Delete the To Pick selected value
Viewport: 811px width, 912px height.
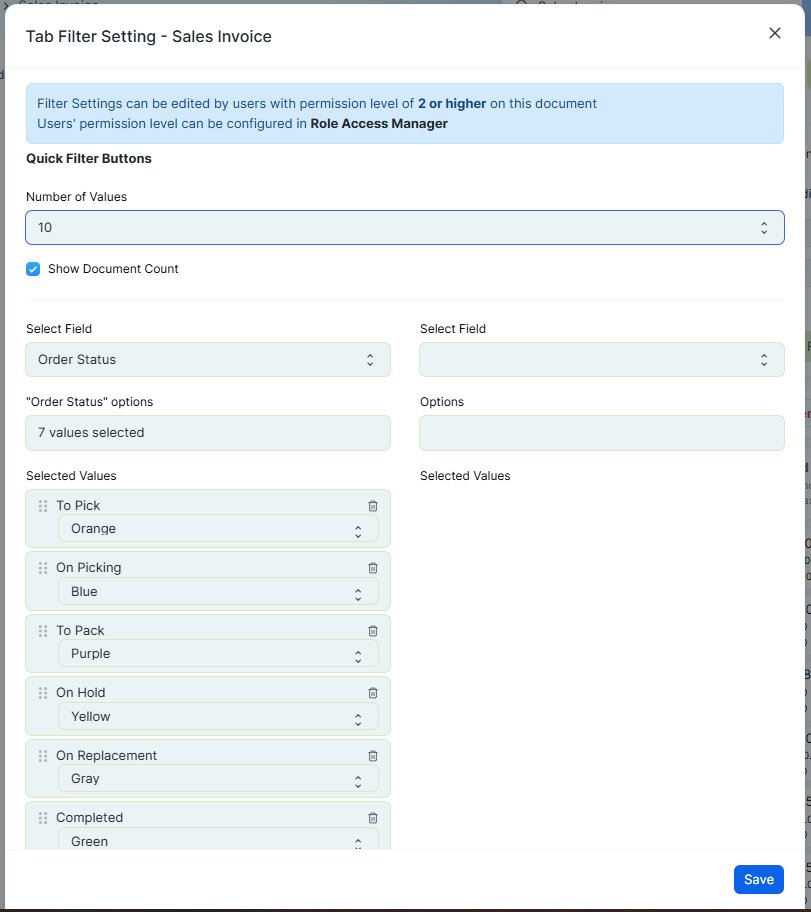[x=373, y=506]
